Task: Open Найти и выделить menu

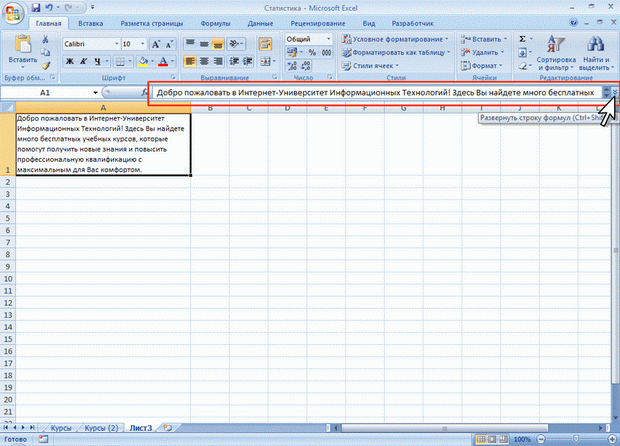Action: (x=596, y=53)
